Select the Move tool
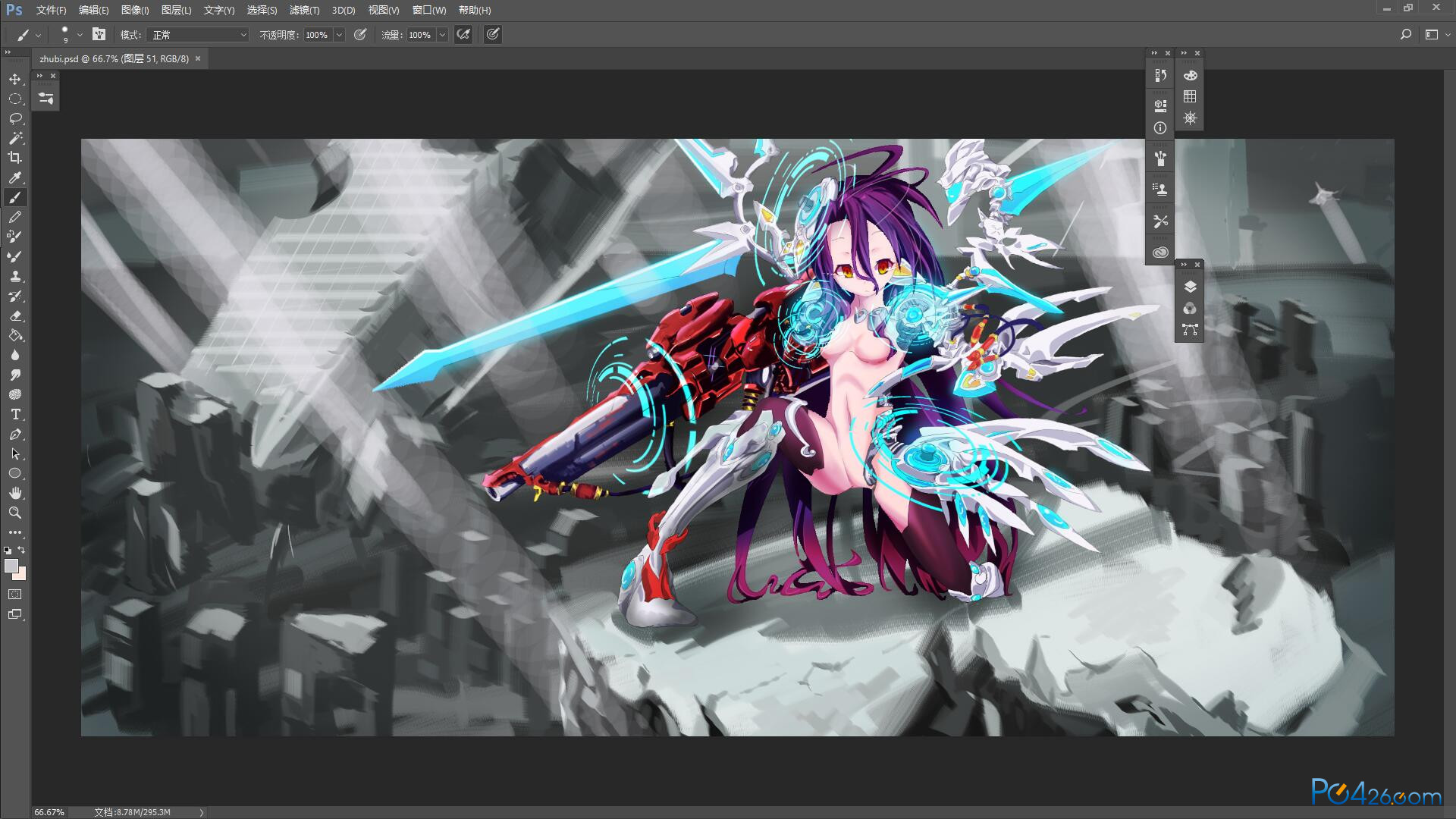Screen dimensions: 1456x819 pyautogui.click(x=15, y=79)
